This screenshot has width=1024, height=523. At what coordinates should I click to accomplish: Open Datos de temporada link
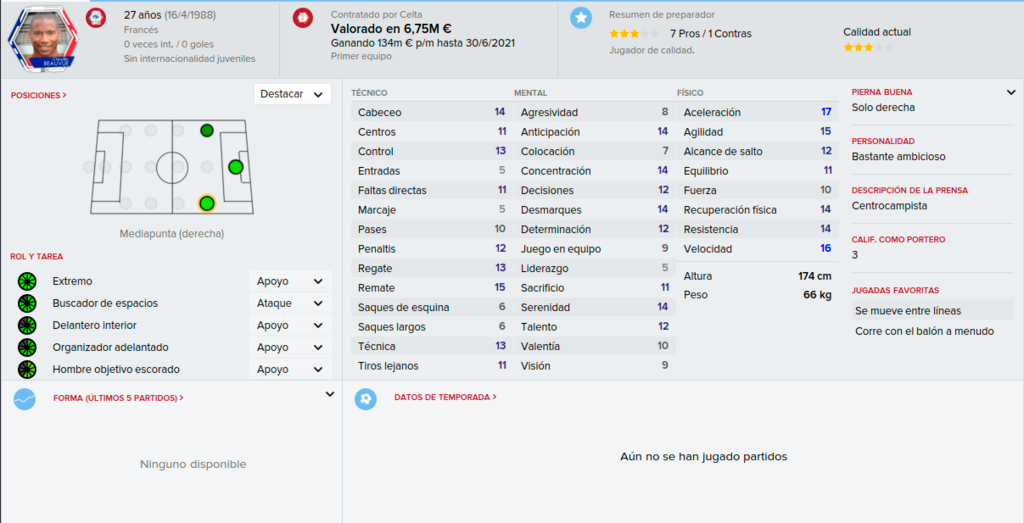point(445,397)
